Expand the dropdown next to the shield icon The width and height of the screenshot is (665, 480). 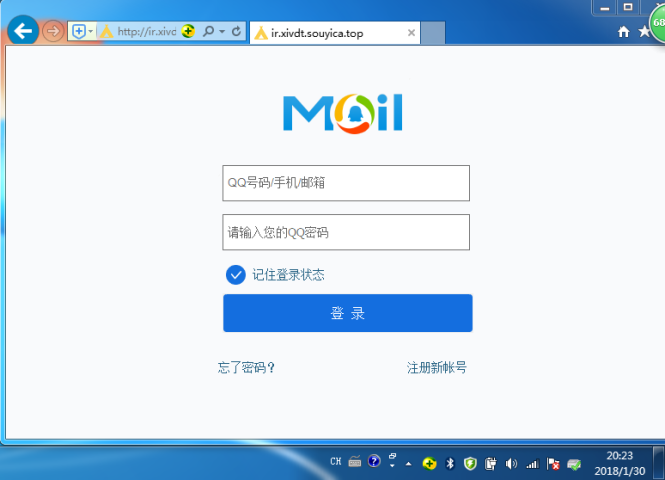tap(90, 31)
